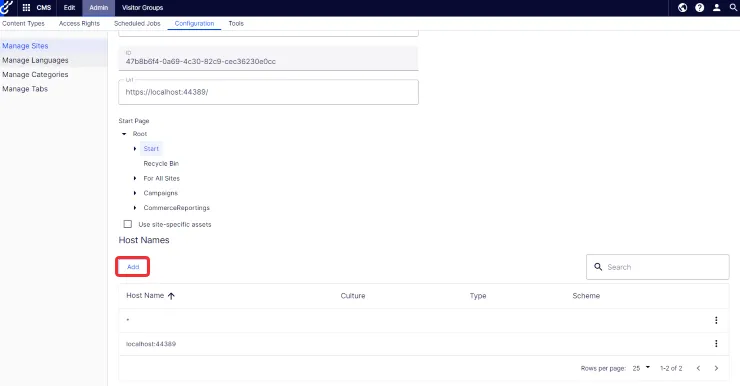The width and height of the screenshot is (740, 386).
Task: Select the Admin top menu
Action: [99, 8]
